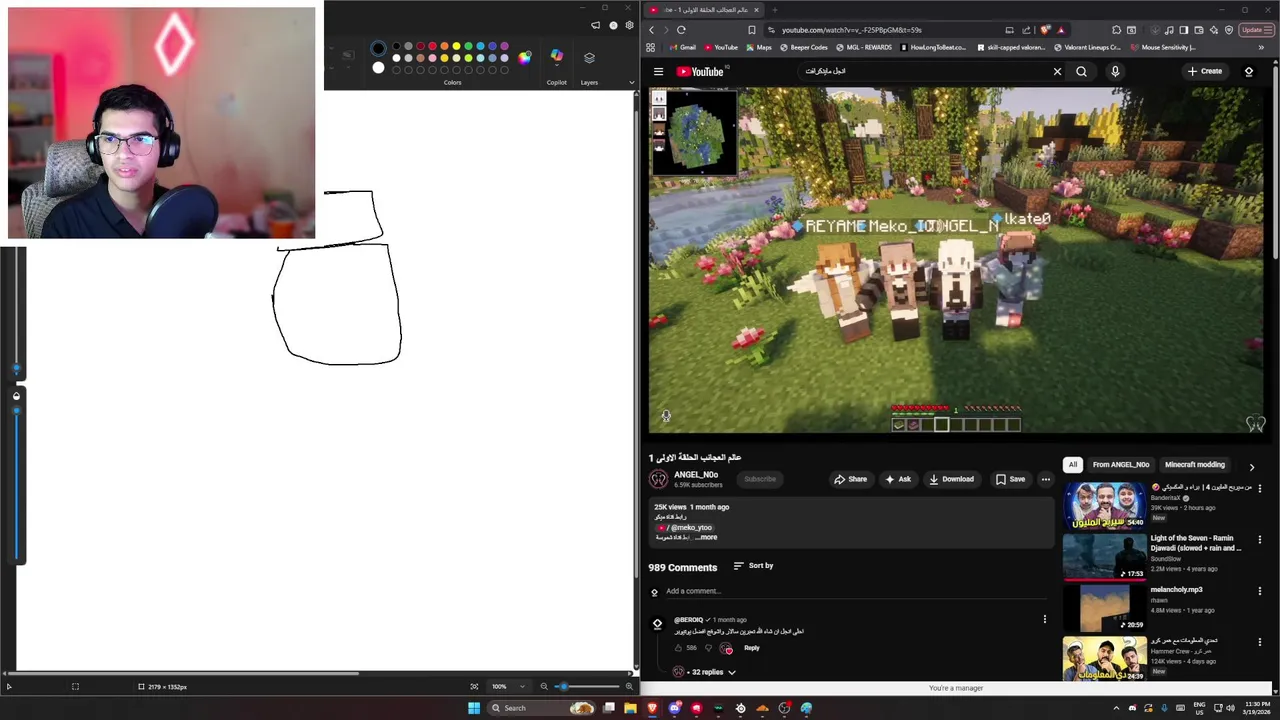Viewport: 1280px width, 720px height.
Task: Click the Add a comment field
Action: coord(855,591)
